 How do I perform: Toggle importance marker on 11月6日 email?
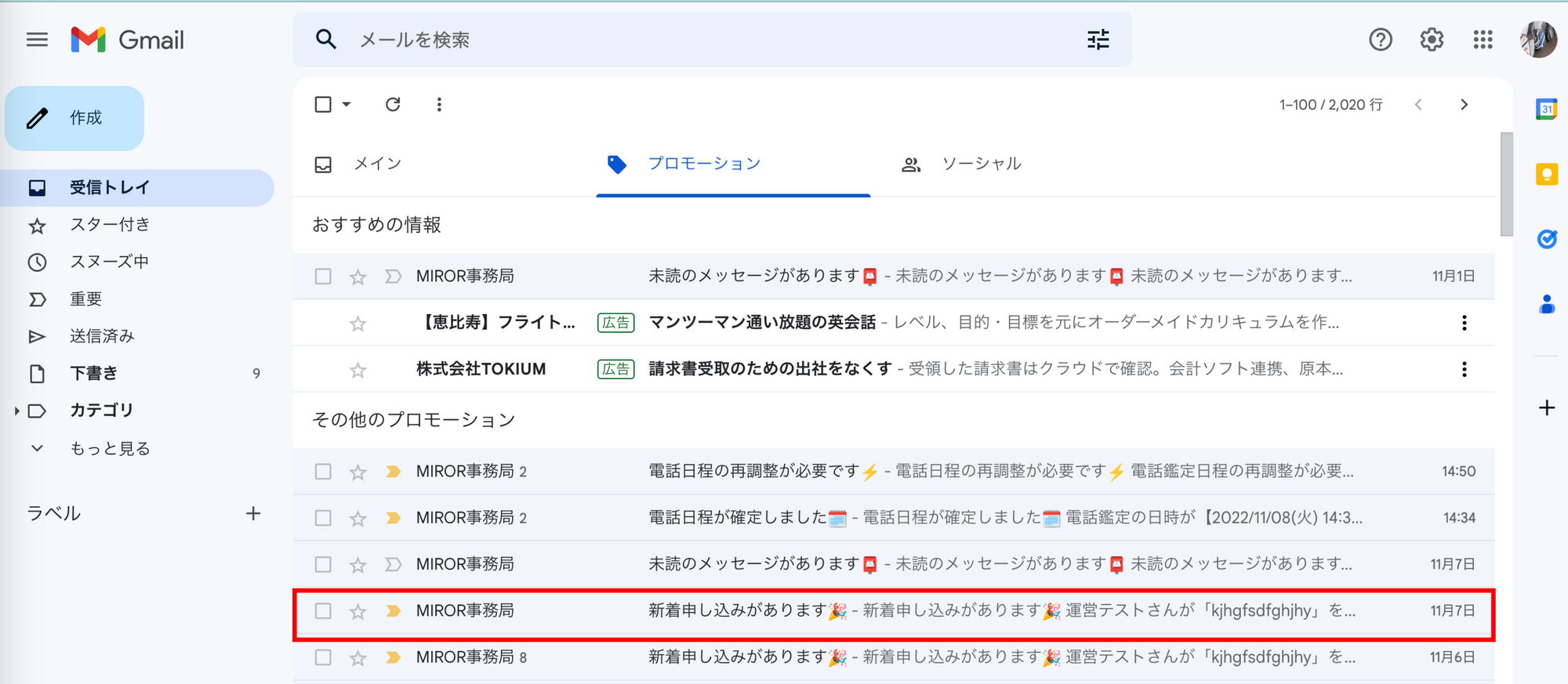click(x=393, y=657)
